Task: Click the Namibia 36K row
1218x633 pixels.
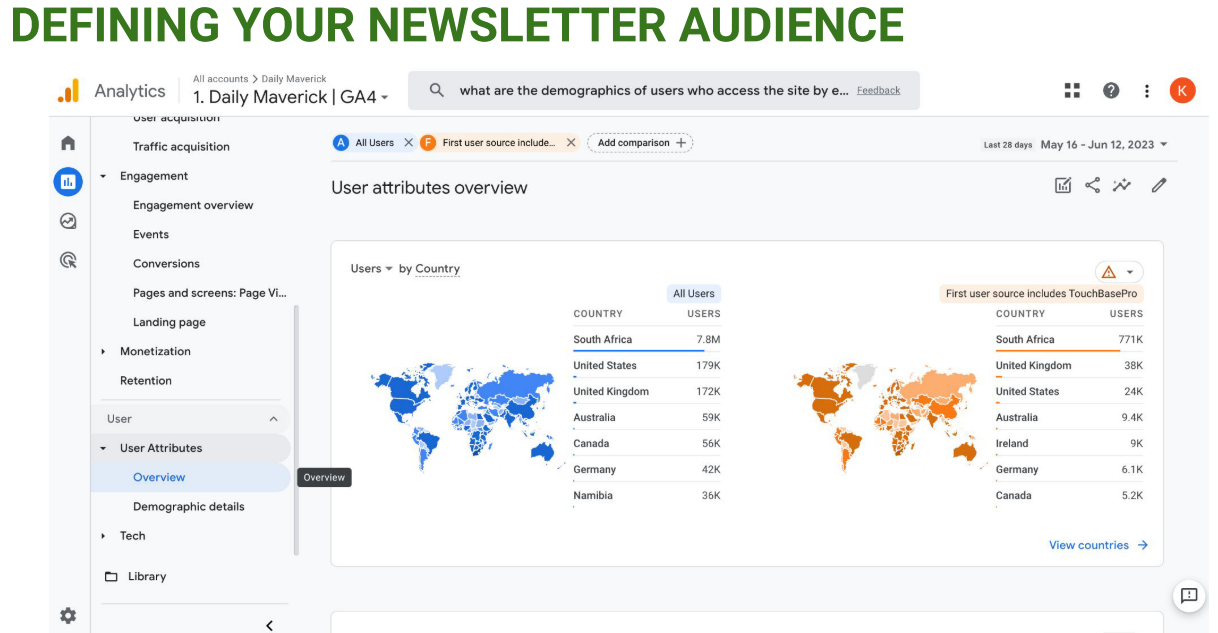Action: pos(647,496)
